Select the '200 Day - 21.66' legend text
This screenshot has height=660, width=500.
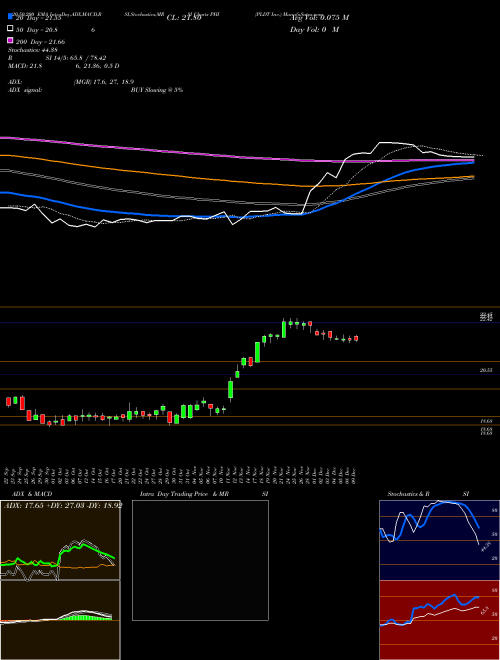pyautogui.click(x=40, y=42)
